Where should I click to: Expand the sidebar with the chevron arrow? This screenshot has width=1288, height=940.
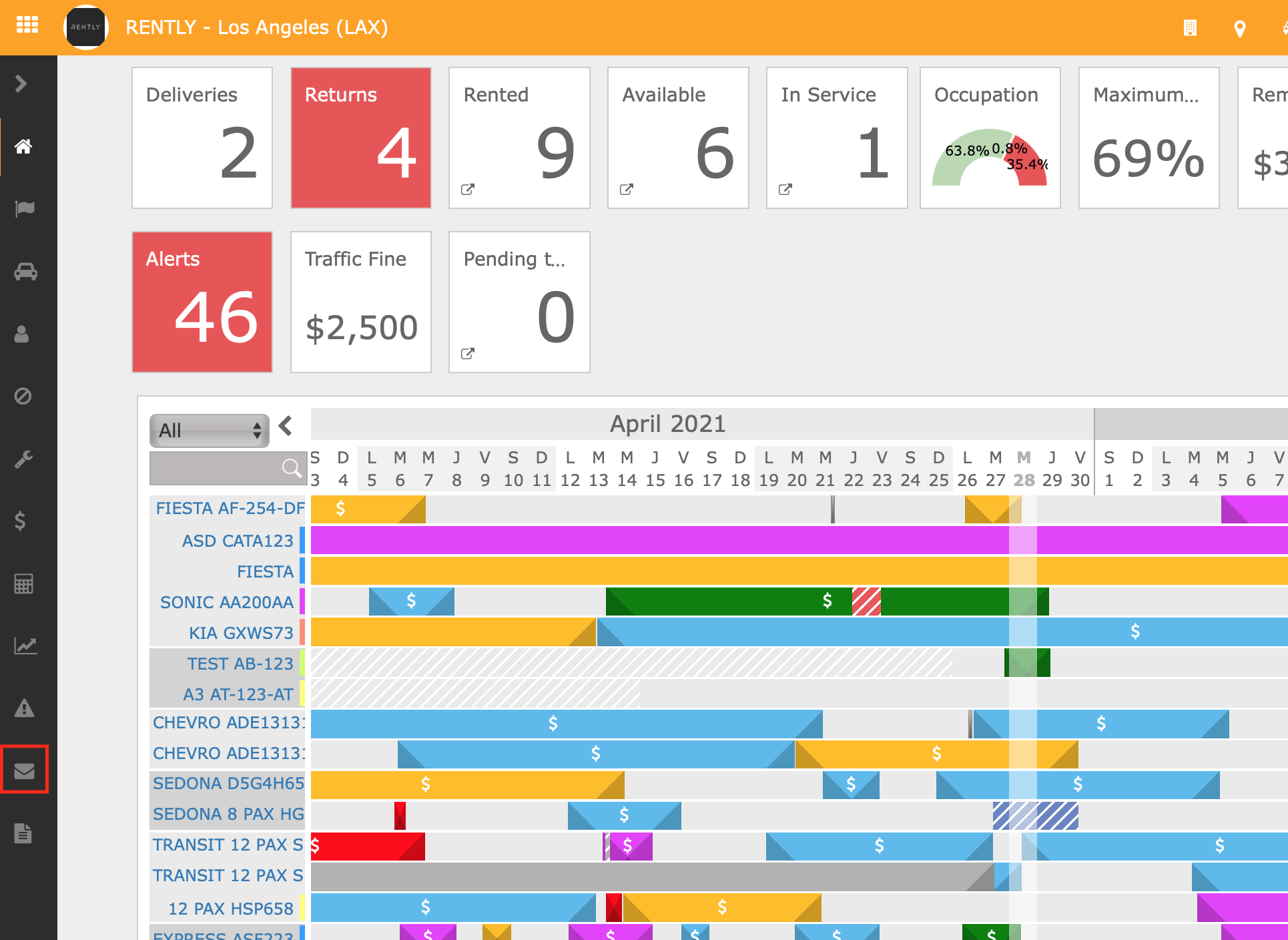[x=21, y=83]
